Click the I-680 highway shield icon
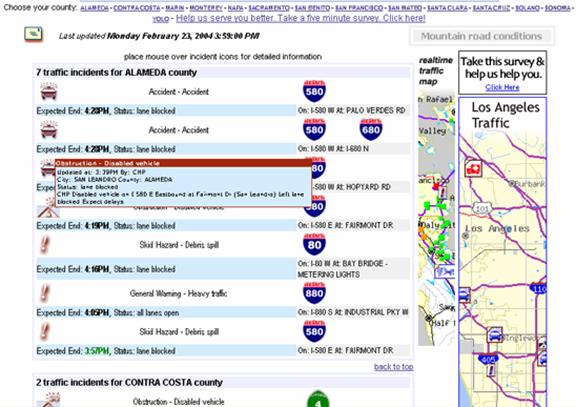 click(x=371, y=129)
